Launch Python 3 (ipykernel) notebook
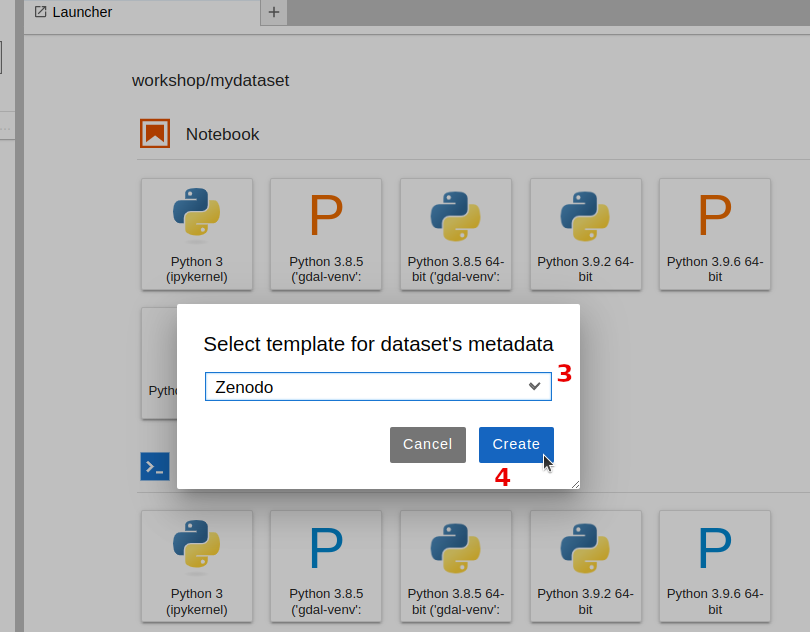Viewport: 810px width, 632px height. (x=197, y=234)
